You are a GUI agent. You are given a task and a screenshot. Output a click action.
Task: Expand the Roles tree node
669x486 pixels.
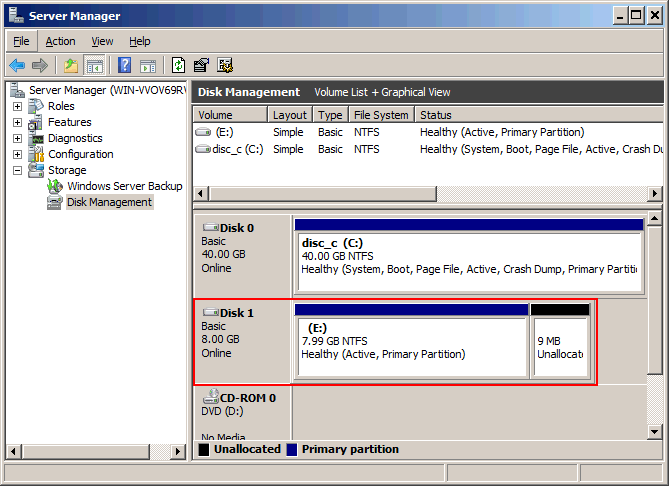[17, 106]
